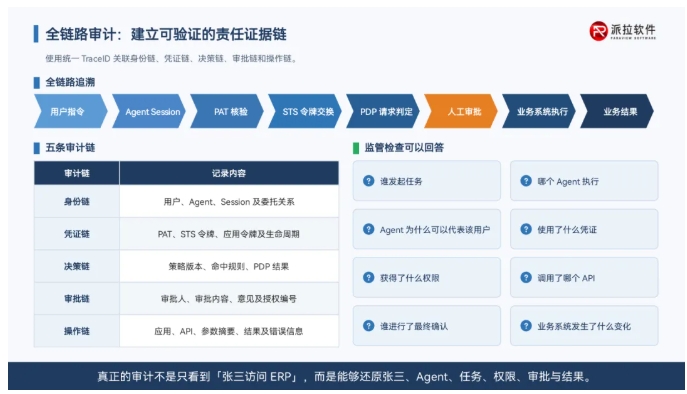687x394 pixels.
Task: Click the 决策链 row label
Action: (x=77, y=266)
